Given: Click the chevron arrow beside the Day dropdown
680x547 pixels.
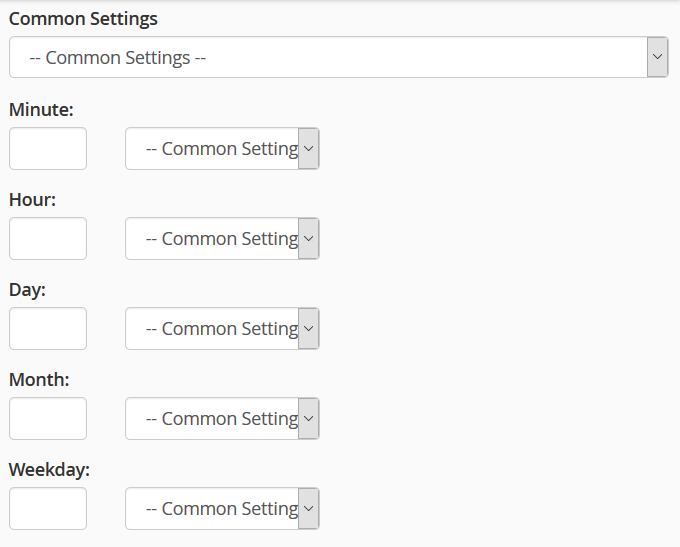Looking at the screenshot, I should pos(309,329).
